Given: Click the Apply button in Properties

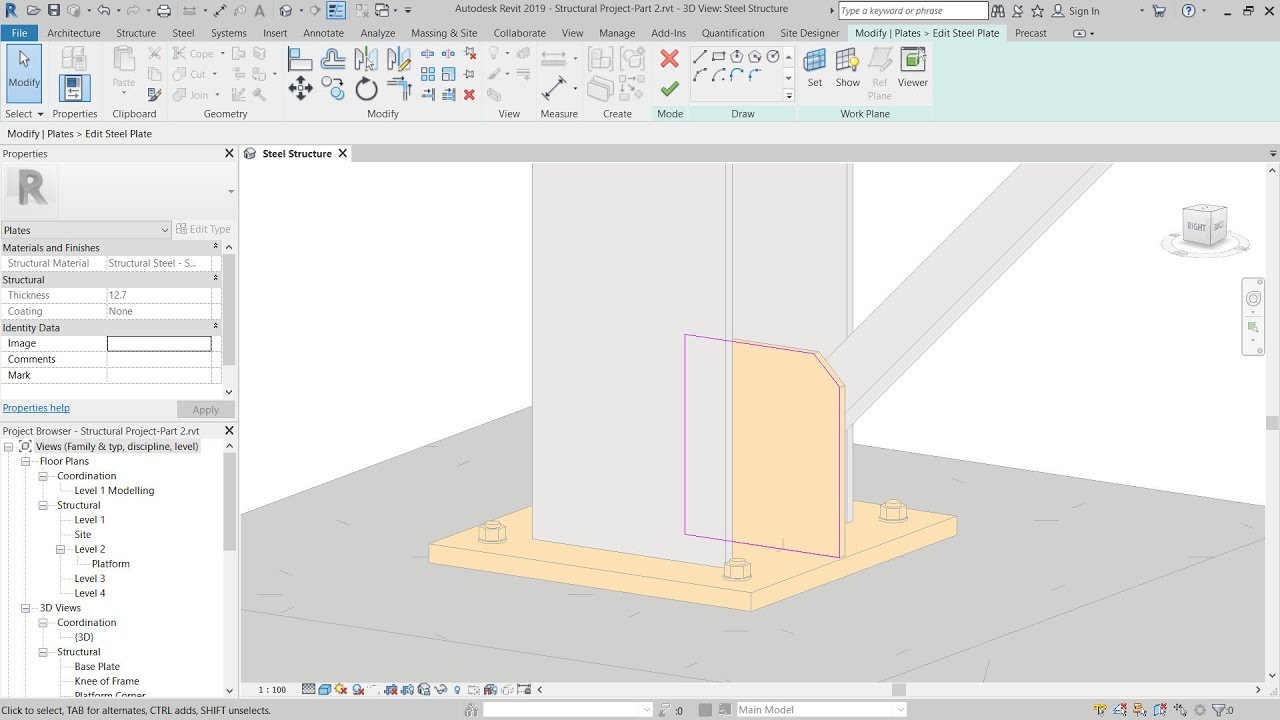Looking at the screenshot, I should 205,409.
